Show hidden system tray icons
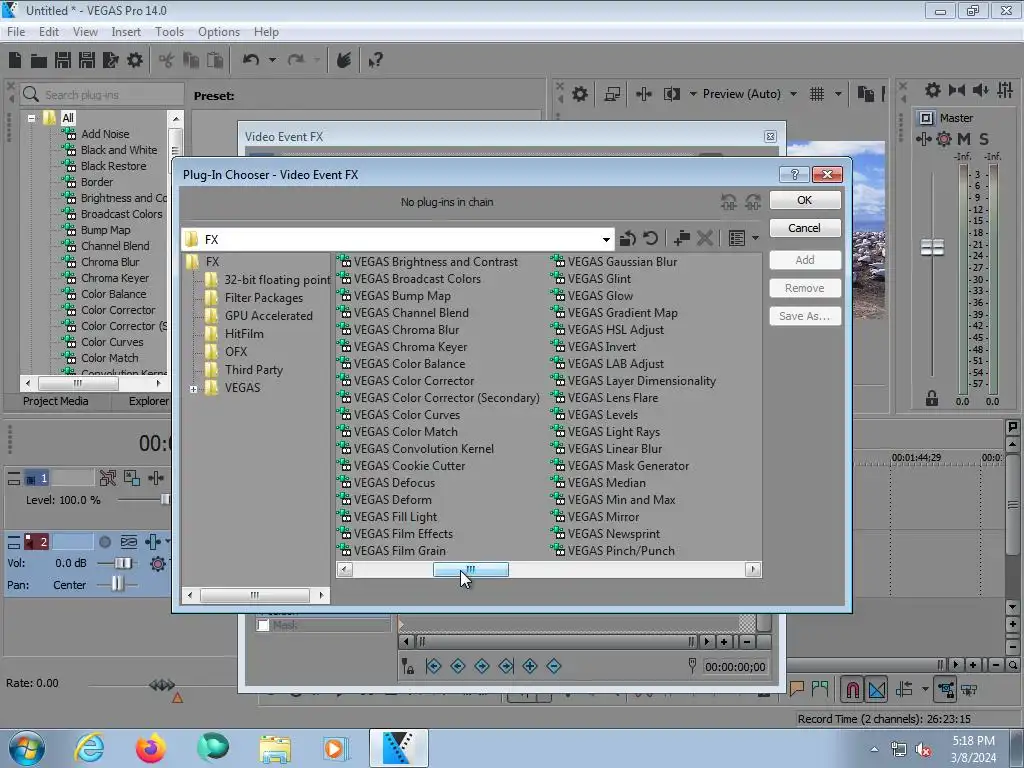The height and width of the screenshot is (768, 1024). 874,749
